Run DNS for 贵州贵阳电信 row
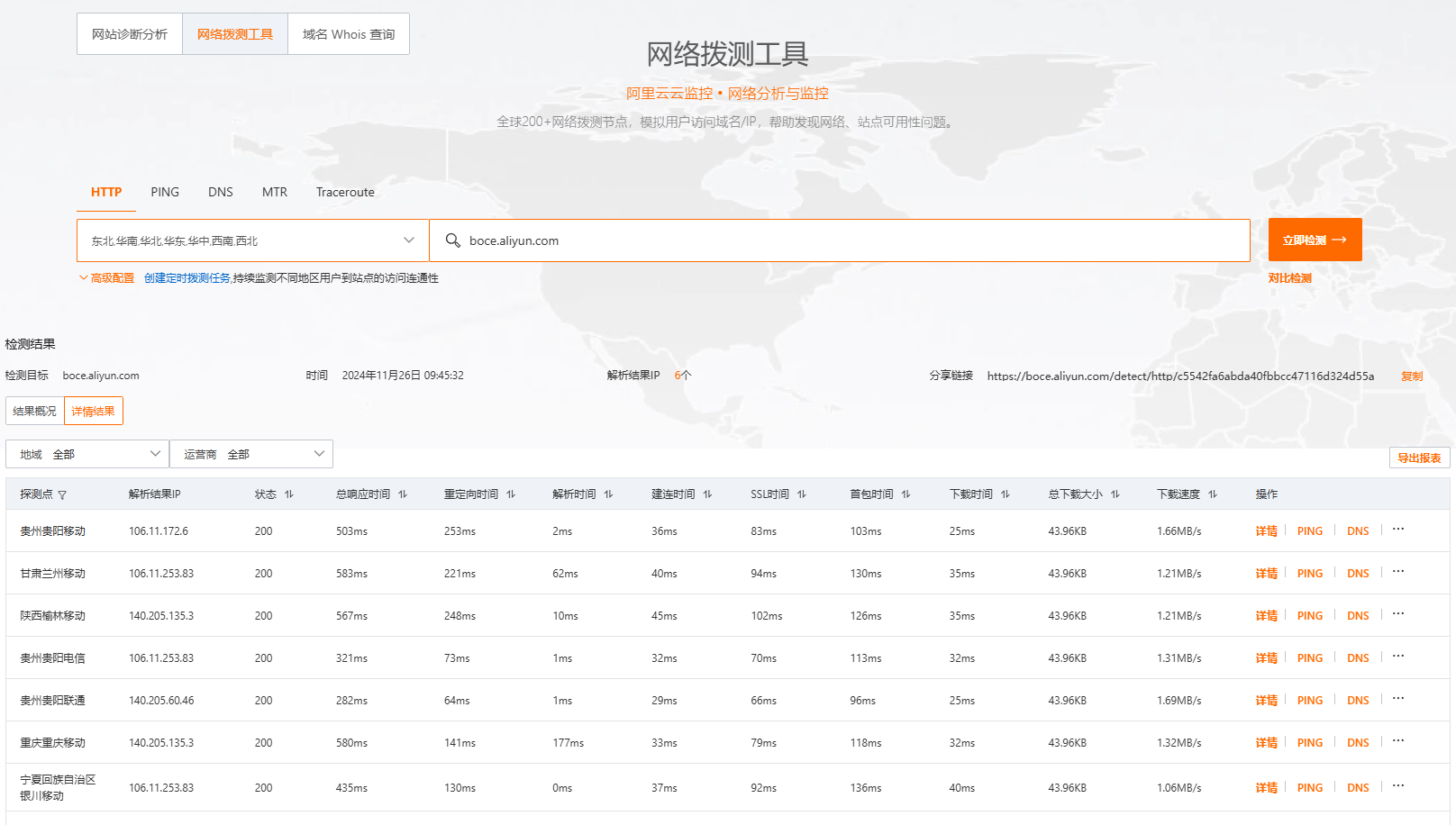The width and height of the screenshot is (1456, 825). [1358, 658]
